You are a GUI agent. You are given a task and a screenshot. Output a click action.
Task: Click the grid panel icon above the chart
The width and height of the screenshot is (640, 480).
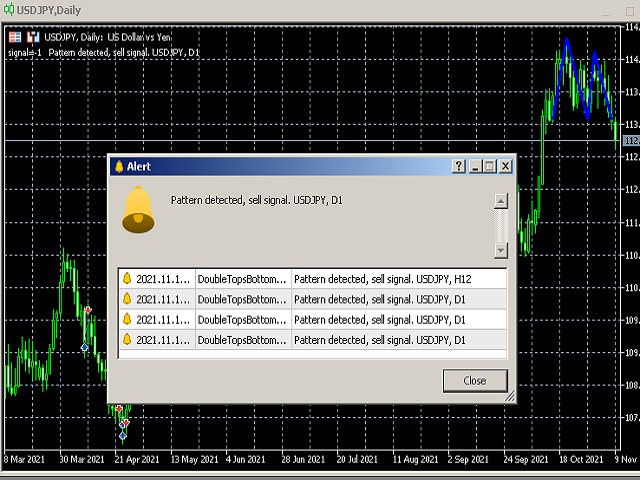click(x=15, y=37)
